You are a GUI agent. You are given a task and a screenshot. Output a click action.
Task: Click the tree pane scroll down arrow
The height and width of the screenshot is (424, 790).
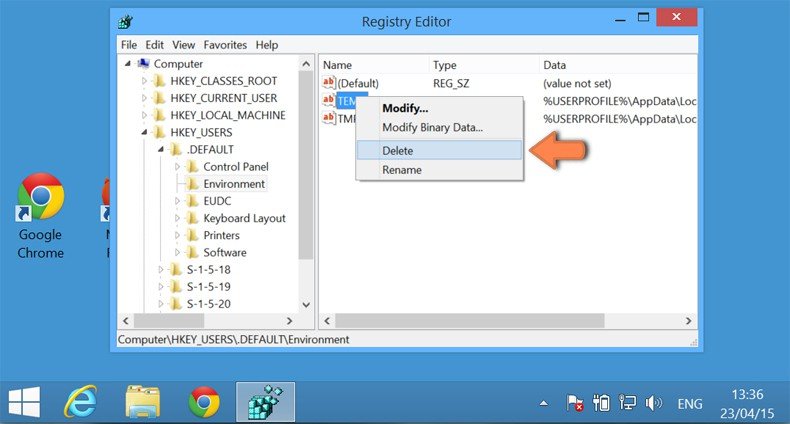(x=306, y=305)
